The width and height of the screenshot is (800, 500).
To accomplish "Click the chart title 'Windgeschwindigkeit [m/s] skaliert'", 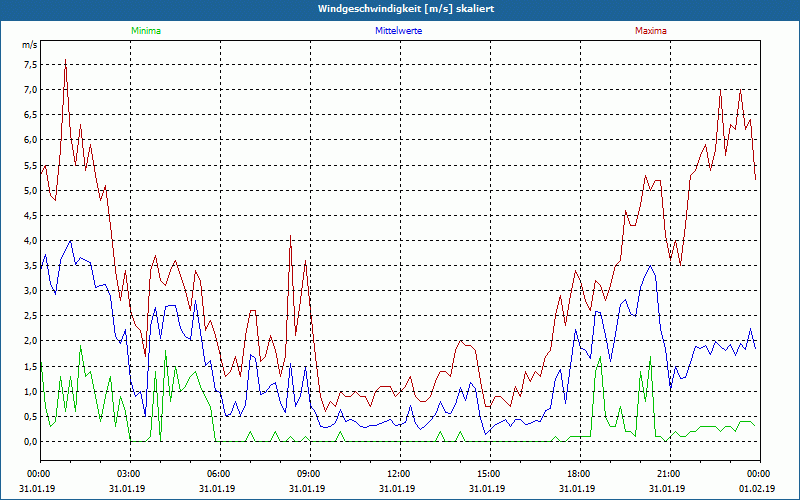I will point(406,9).
